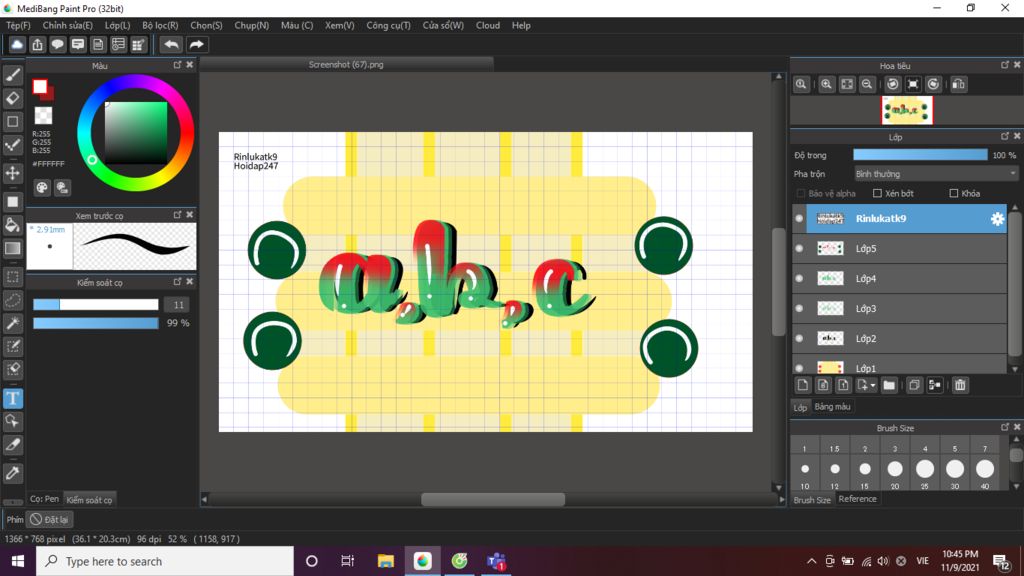Image resolution: width=1024 pixels, height=576 pixels.
Task: Enable the Xén bớt checkbox
Action: point(877,193)
